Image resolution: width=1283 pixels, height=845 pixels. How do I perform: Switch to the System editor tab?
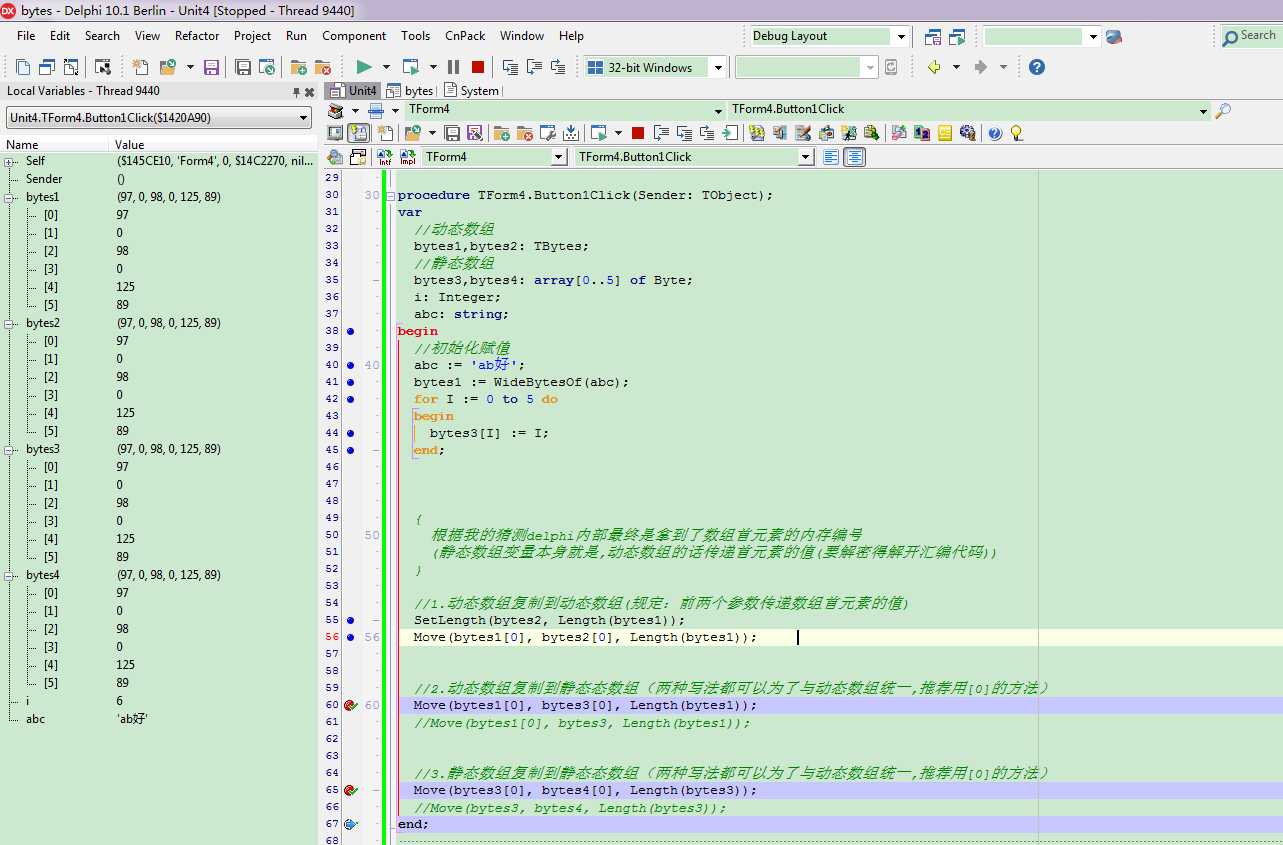(471, 91)
